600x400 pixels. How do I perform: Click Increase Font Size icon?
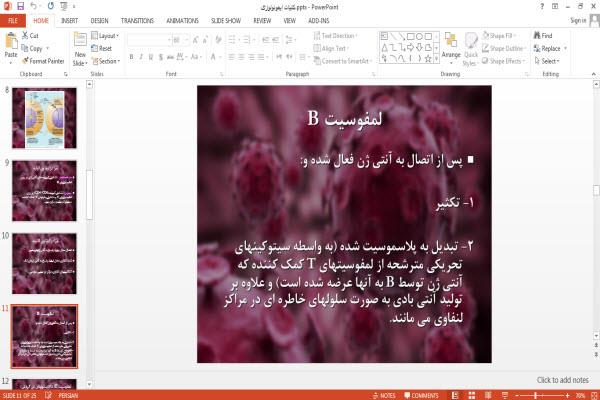coord(196,40)
